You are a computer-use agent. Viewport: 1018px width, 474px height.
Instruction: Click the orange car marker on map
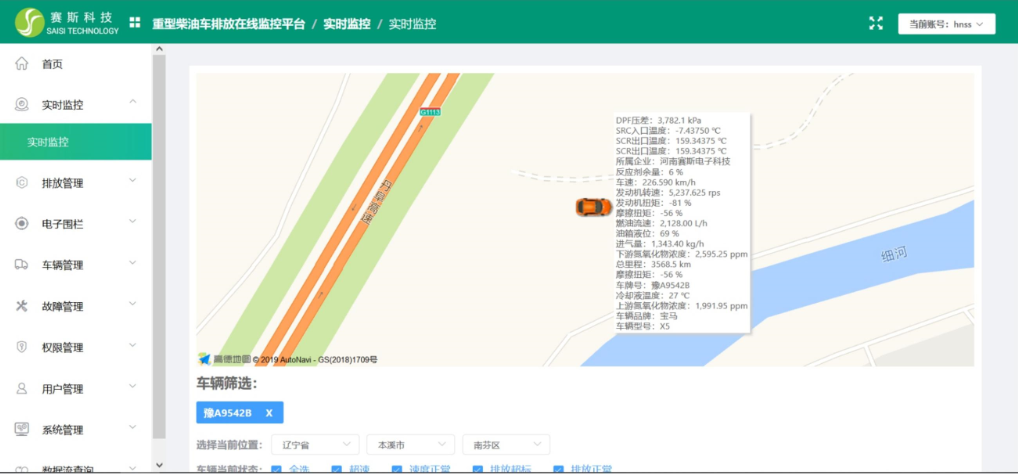tap(593, 206)
